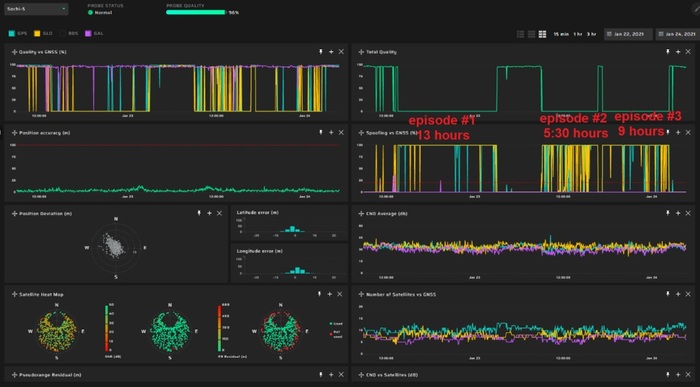Click the plus icon on Number of Satellites panel
This screenshot has width=700, height=387.
click(x=678, y=294)
